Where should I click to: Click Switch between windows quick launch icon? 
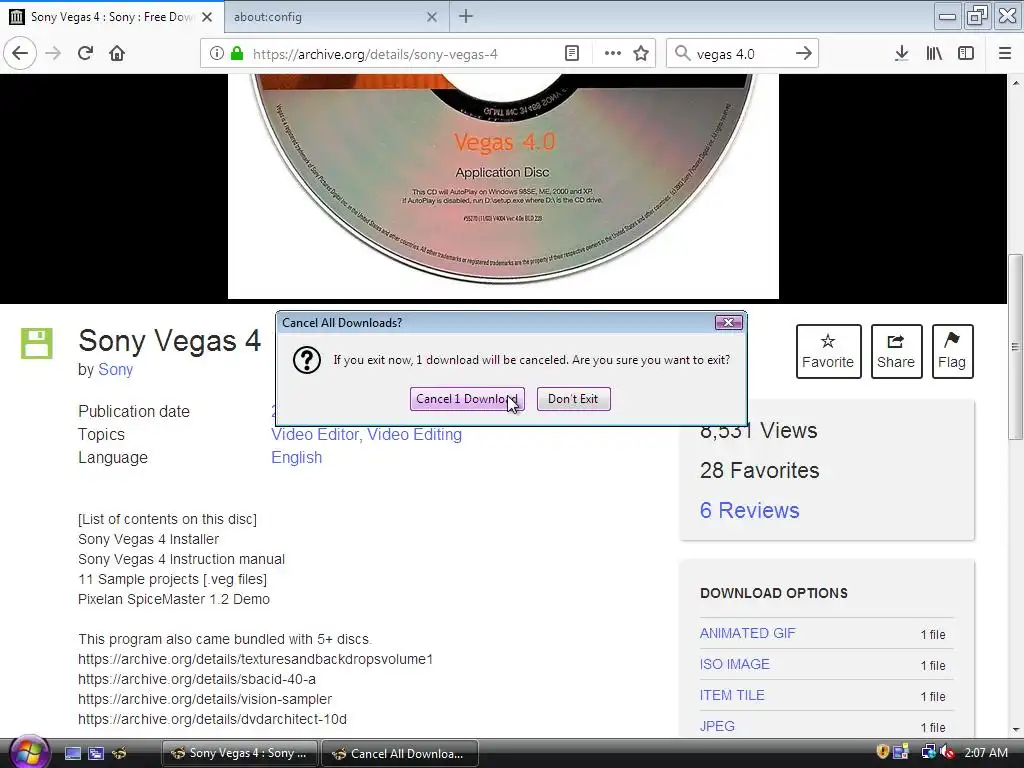pyautogui.click(x=96, y=754)
